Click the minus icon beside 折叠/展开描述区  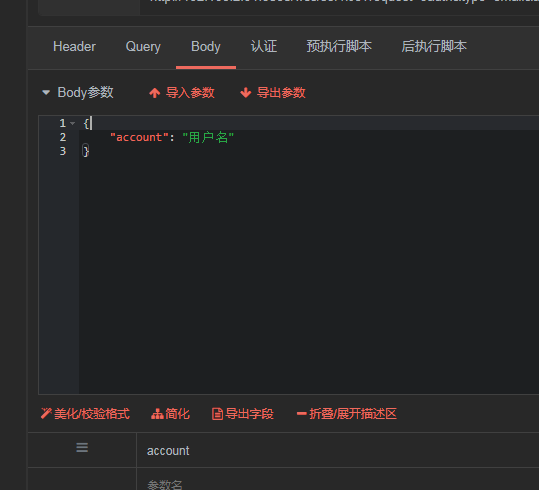coord(301,413)
